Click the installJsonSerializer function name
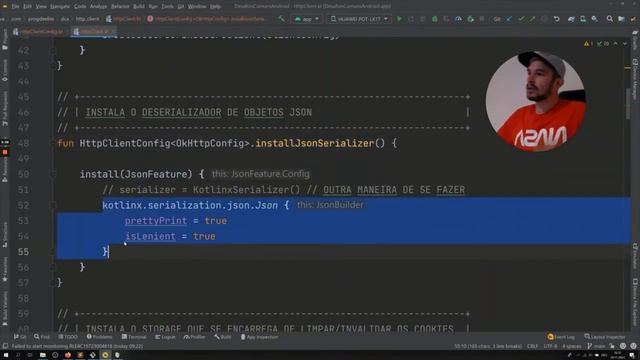 pyautogui.click(x=315, y=143)
